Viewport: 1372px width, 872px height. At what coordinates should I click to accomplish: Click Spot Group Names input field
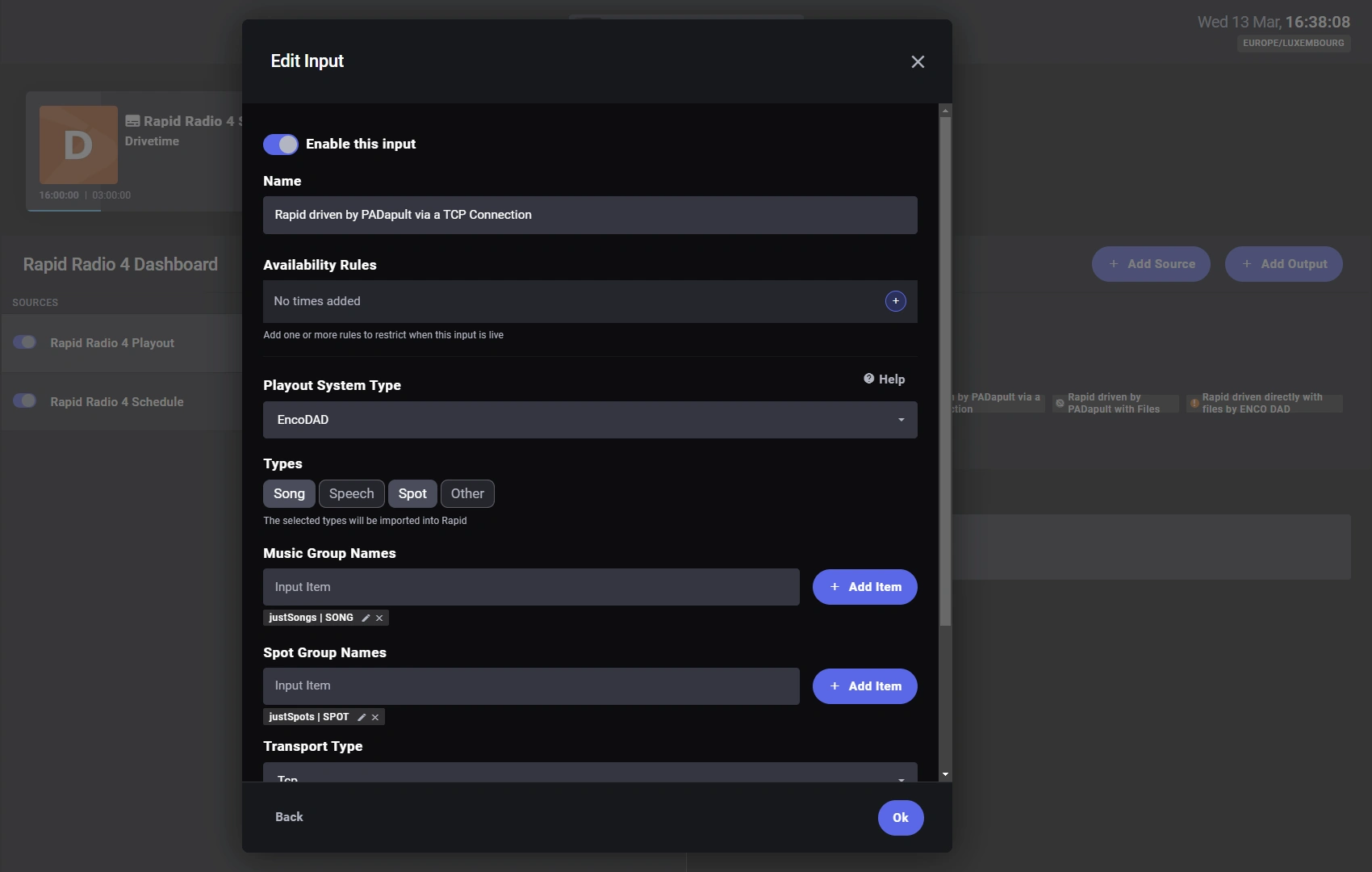tap(531, 686)
